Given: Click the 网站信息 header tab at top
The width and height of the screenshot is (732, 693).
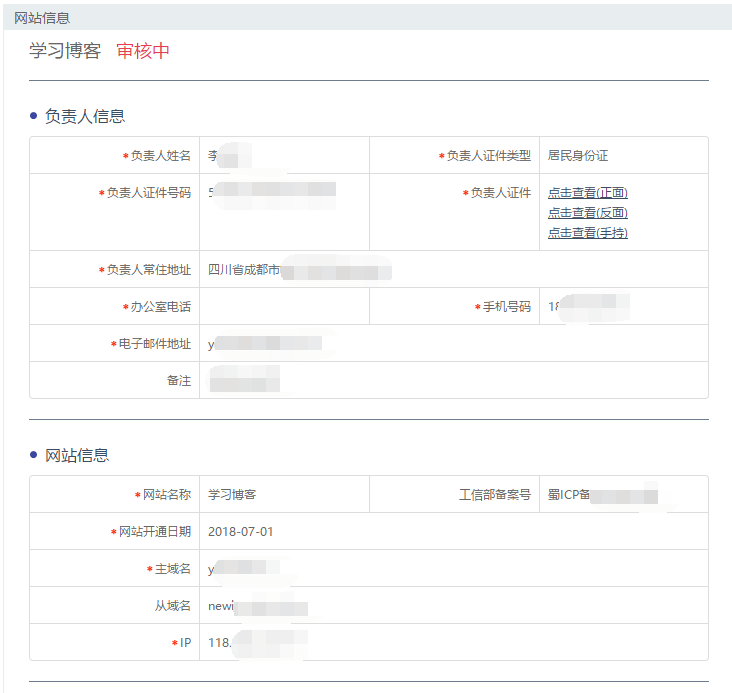Looking at the screenshot, I should 42,17.
